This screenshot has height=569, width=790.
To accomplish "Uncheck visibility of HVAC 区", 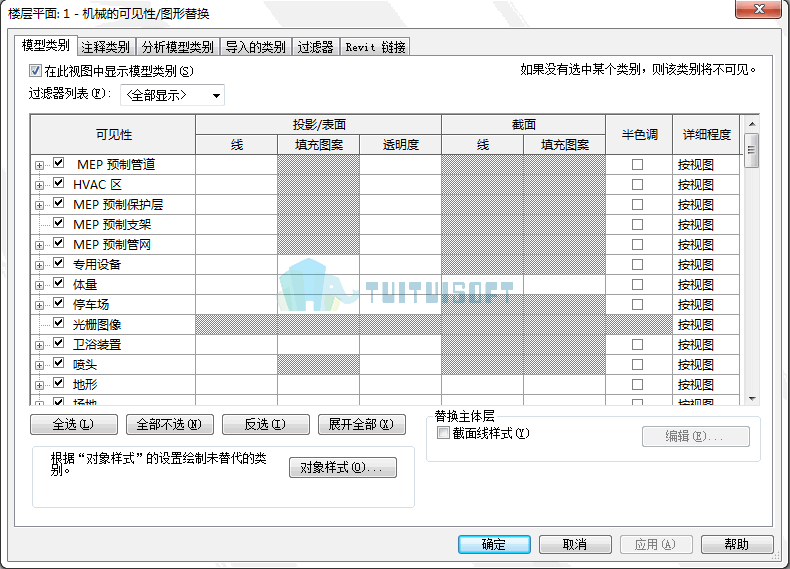I will (x=59, y=183).
